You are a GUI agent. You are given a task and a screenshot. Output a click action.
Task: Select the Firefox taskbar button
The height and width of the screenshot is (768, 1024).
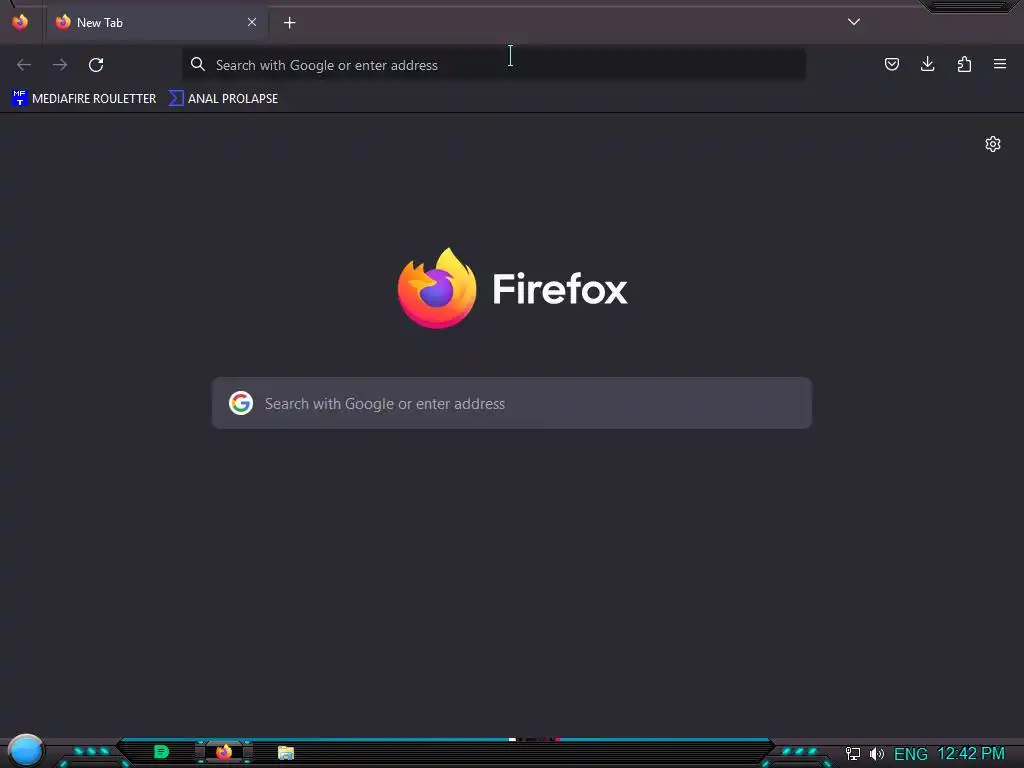(224, 752)
